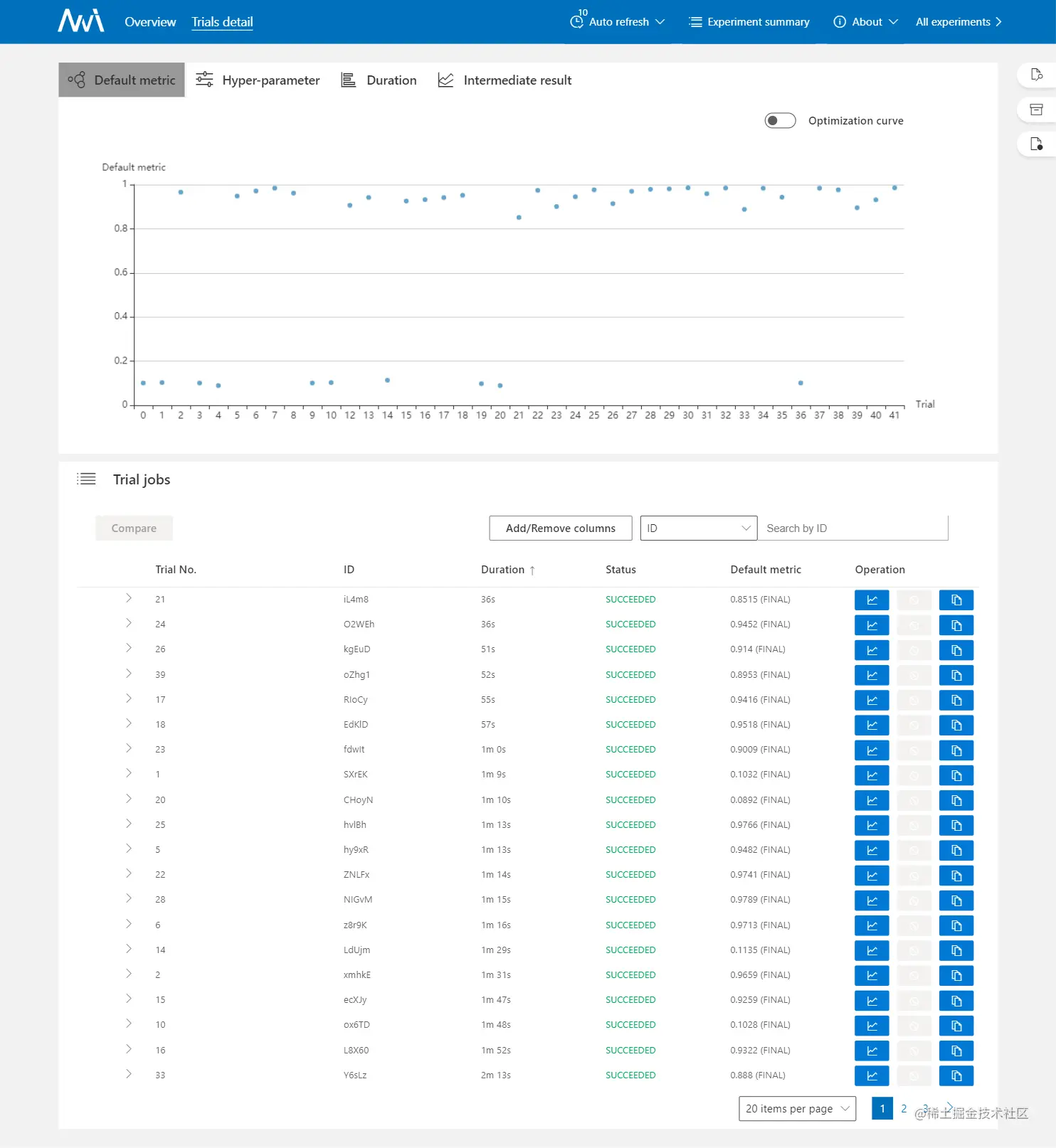Click the Trial No. column header
Image resolution: width=1056 pixels, height=1148 pixels.
(x=176, y=570)
